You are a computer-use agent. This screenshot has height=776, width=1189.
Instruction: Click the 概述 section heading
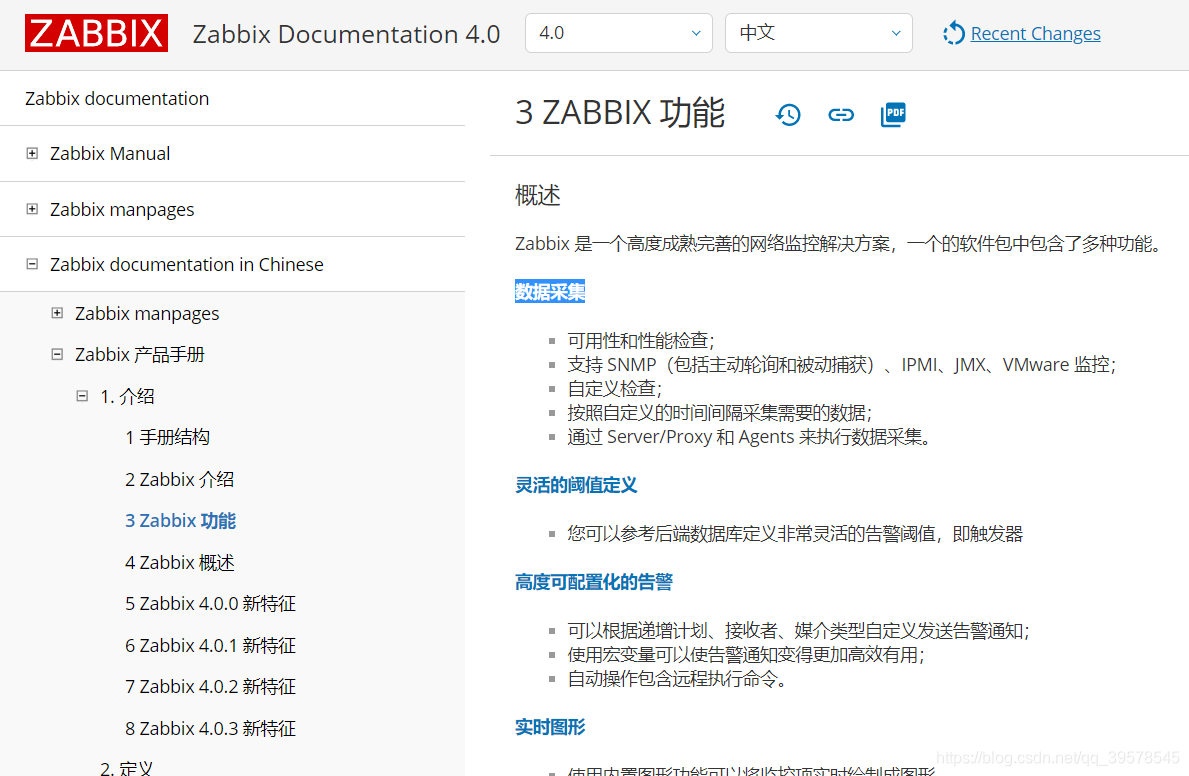click(538, 196)
